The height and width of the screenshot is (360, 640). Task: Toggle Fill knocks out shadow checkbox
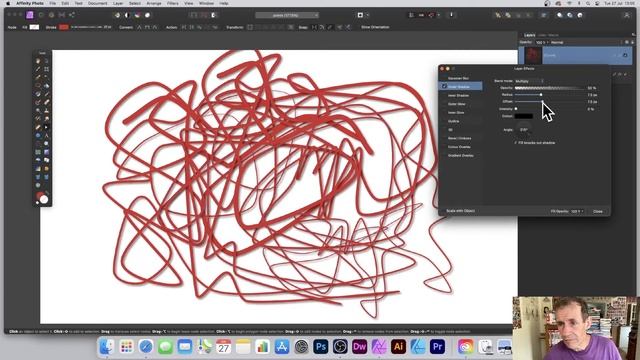tap(516, 143)
